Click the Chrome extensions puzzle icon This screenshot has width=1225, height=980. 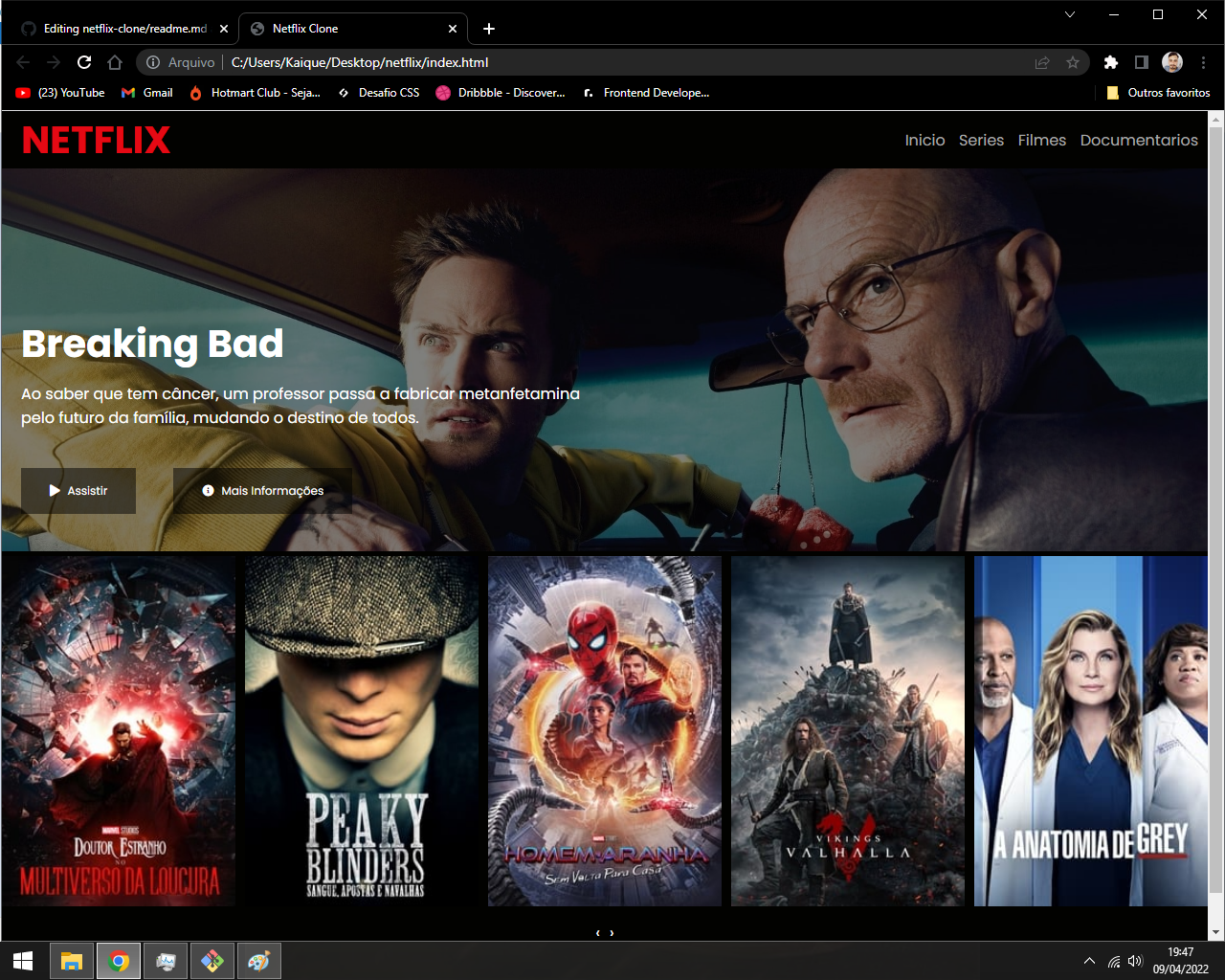click(x=1110, y=61)
